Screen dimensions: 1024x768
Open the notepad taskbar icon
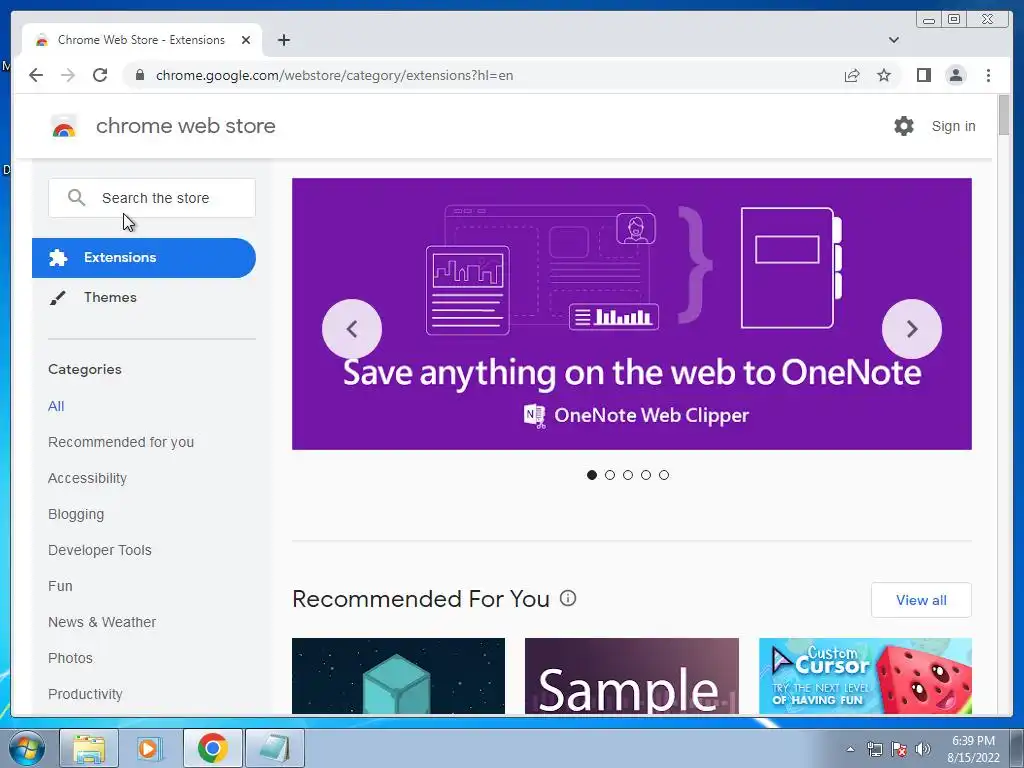tap(274, 748)
